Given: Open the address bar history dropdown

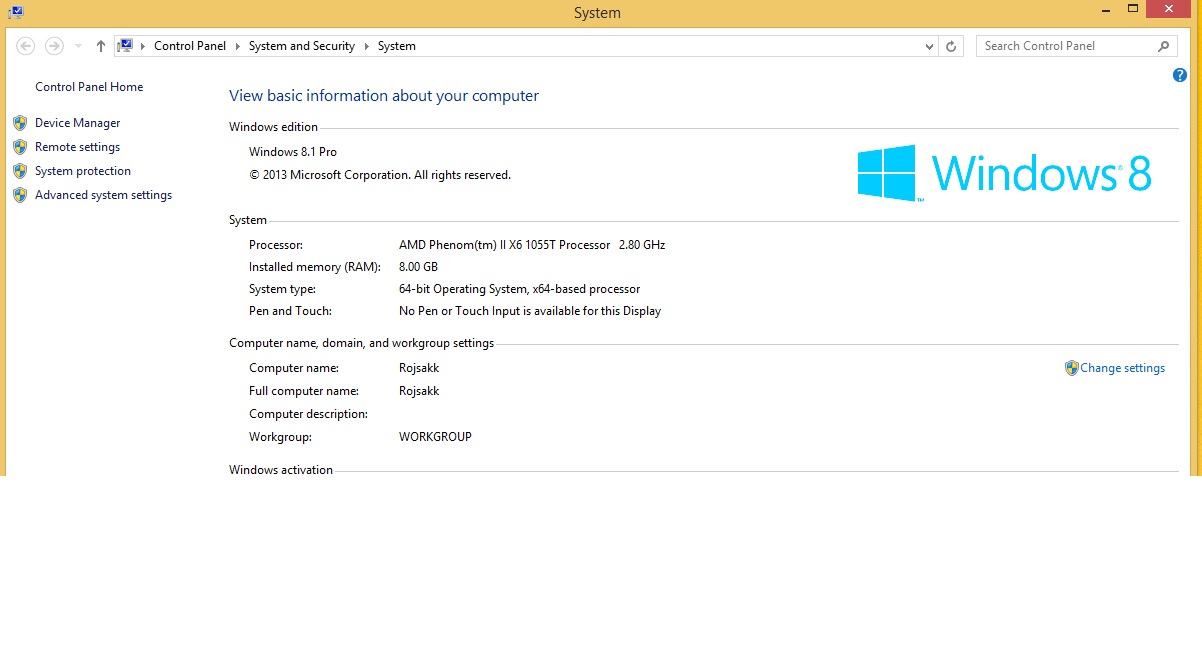Looking at the screenshot, I should pyautogui.click(x=929, y=46).
